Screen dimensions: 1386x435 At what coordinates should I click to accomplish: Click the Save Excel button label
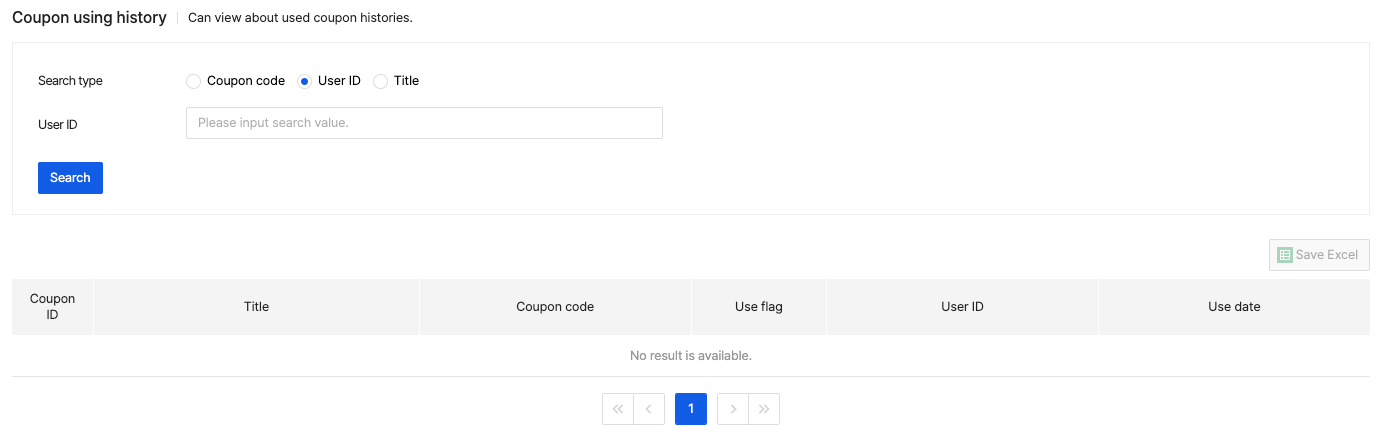click(1326, 255)
